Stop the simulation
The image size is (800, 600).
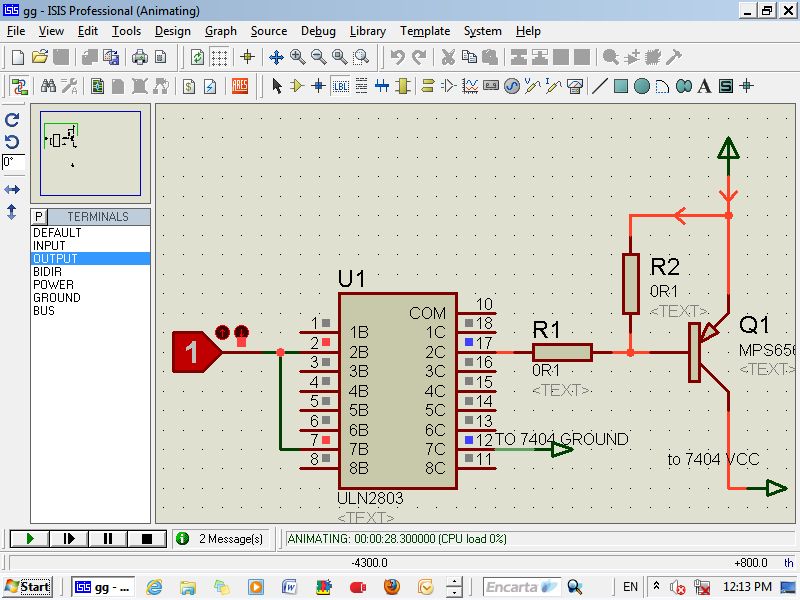147,538
